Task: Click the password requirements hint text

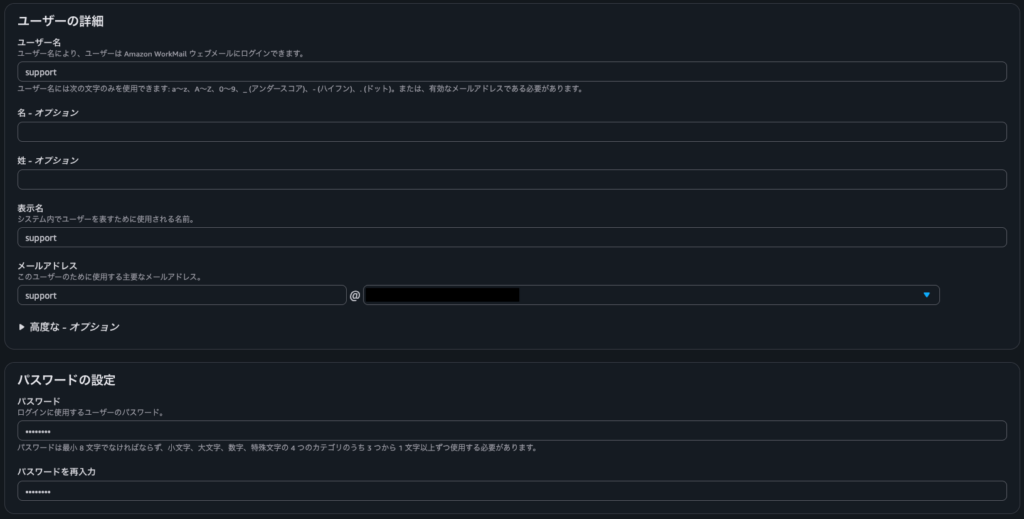Action: 277,448
